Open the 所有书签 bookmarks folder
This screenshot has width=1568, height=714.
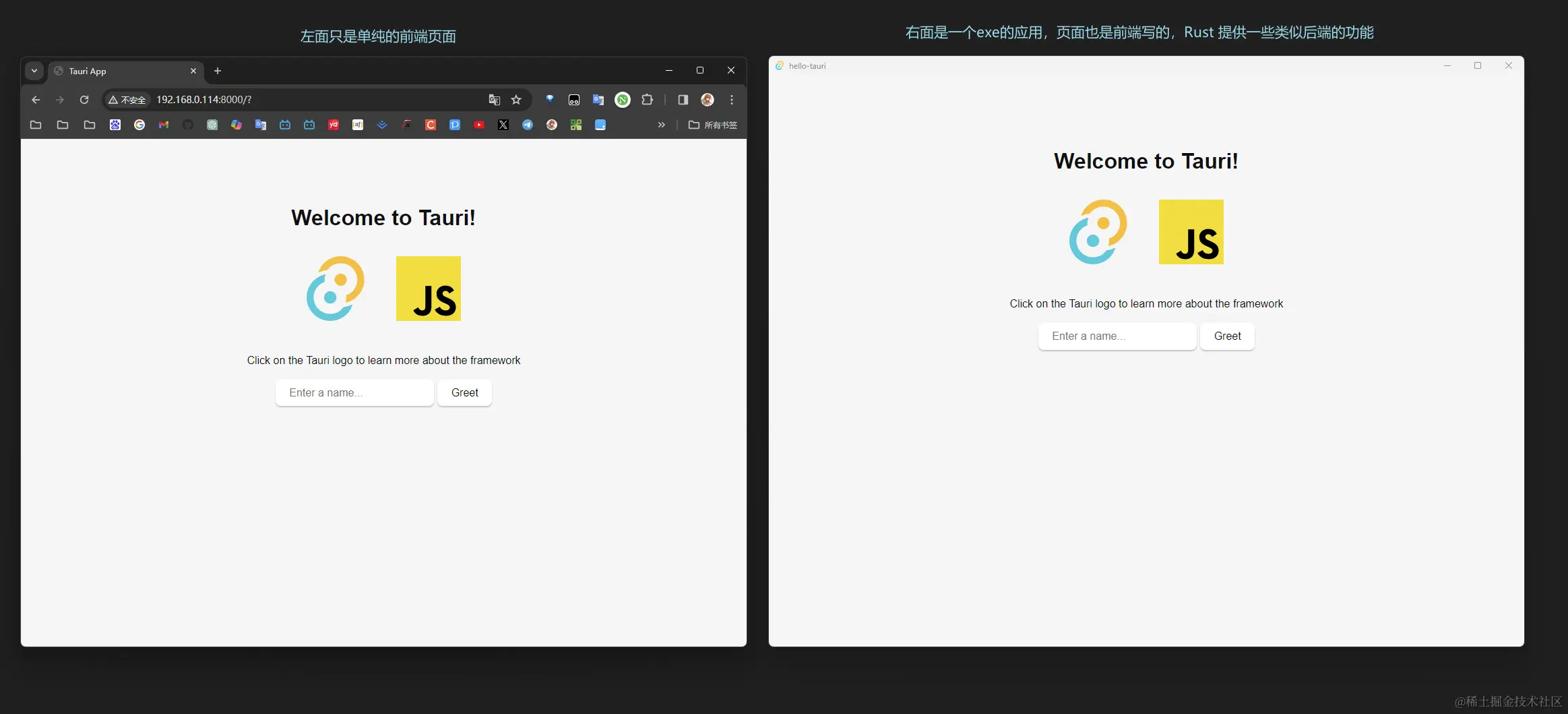tap(713, 125)
